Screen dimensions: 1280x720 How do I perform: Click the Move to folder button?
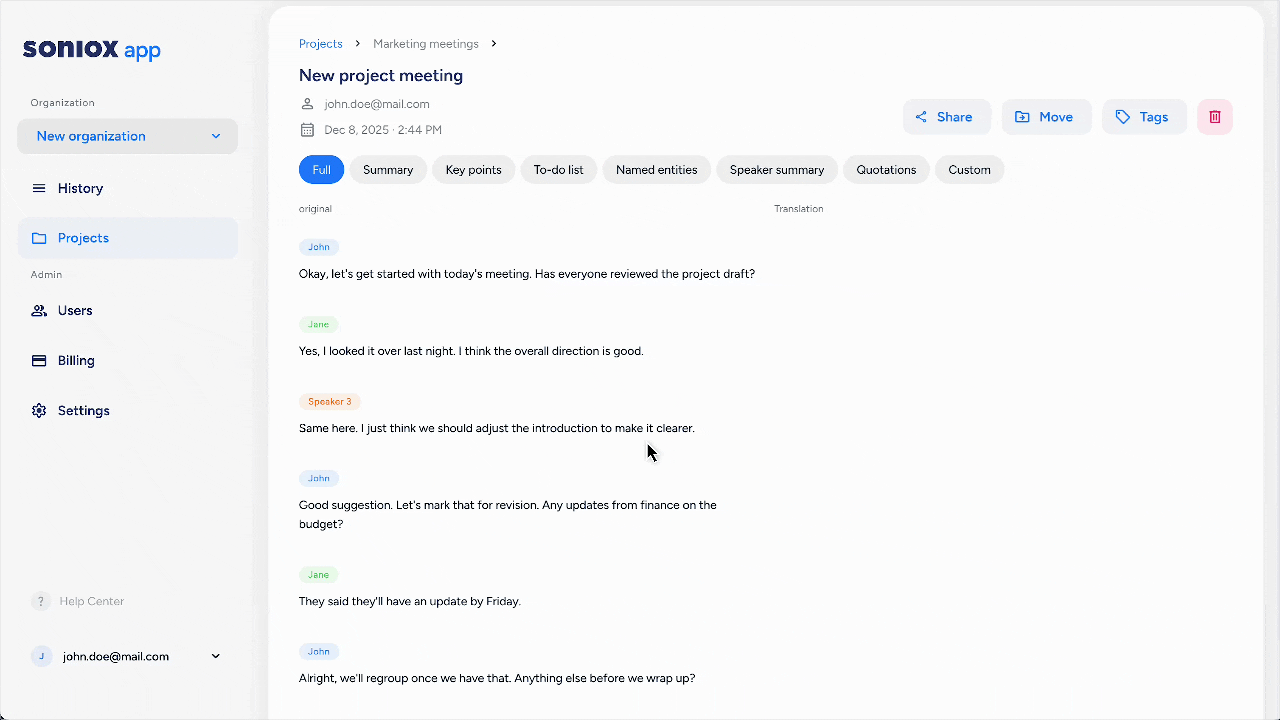pos(1045,117)
